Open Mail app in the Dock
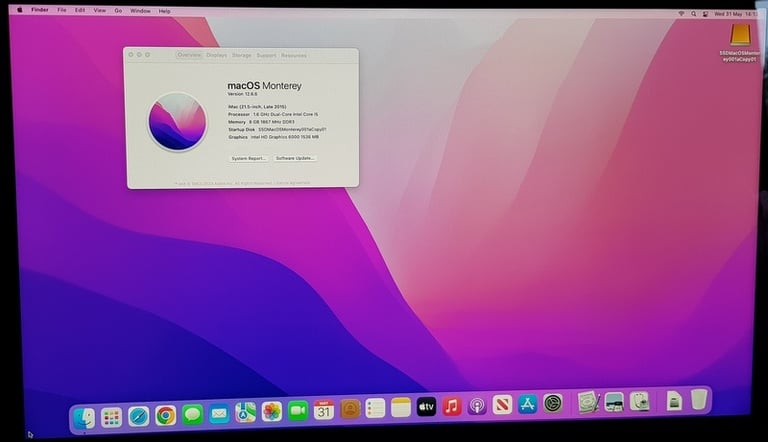 pyautogui.click(x=219, y=414)
